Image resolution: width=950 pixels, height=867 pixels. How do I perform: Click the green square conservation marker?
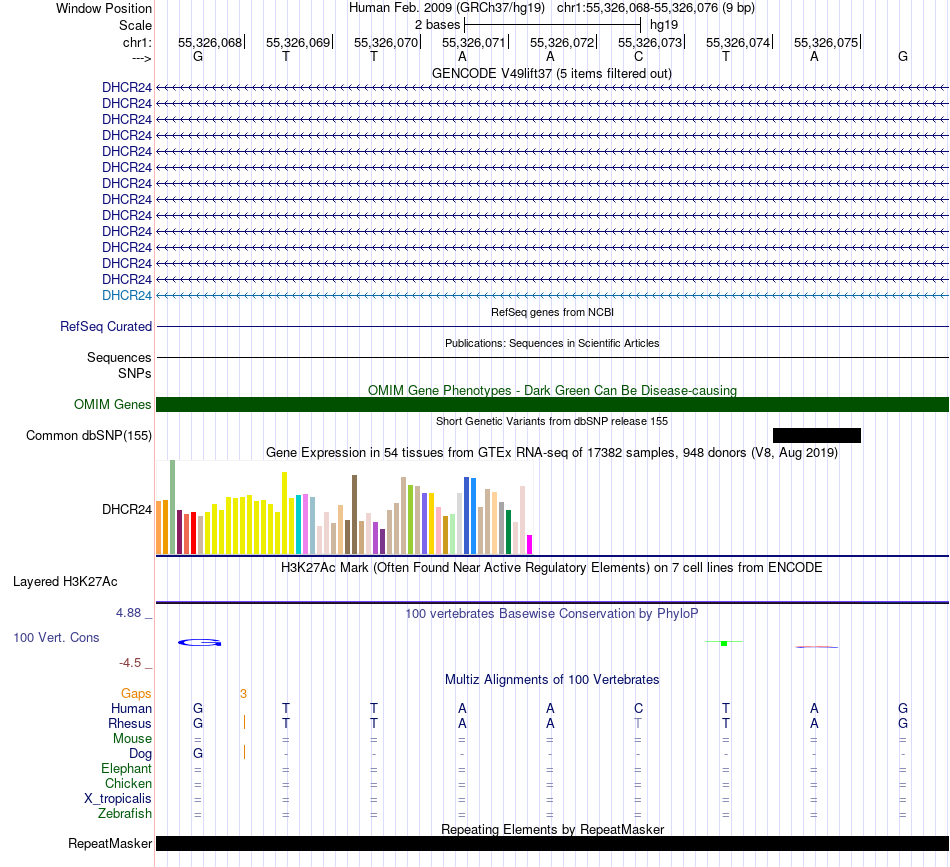click(724, 643)
